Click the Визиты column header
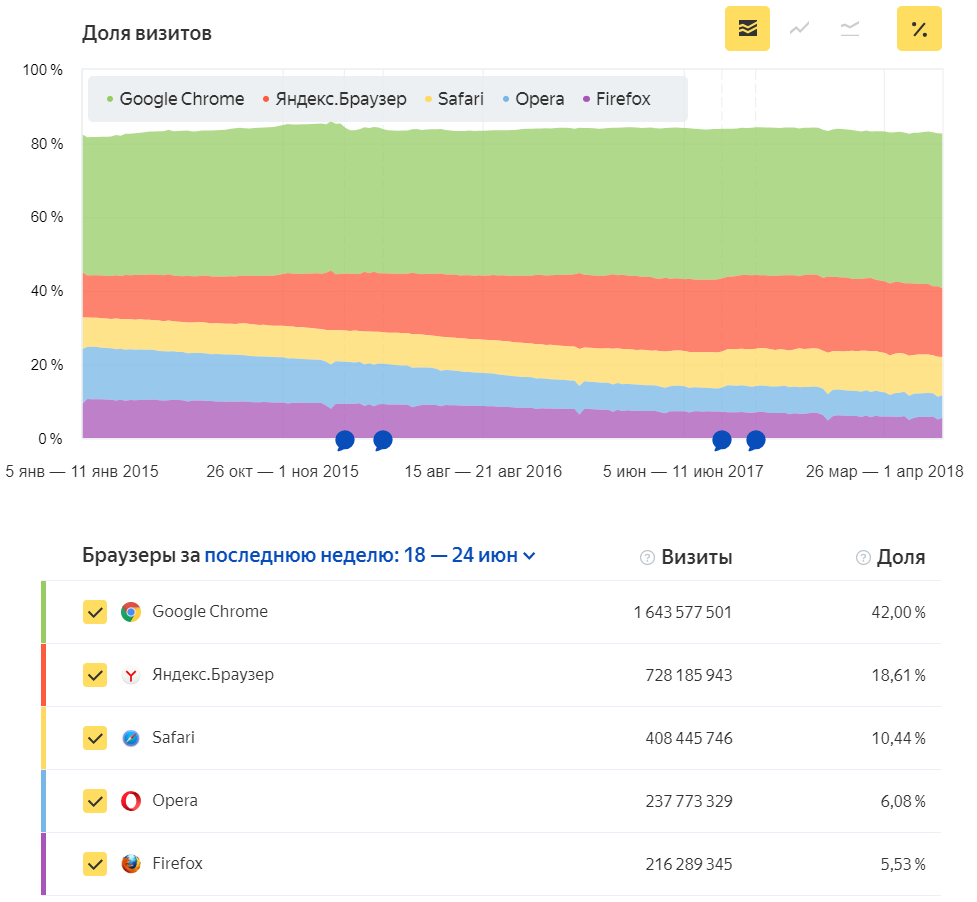 point(697,557)
